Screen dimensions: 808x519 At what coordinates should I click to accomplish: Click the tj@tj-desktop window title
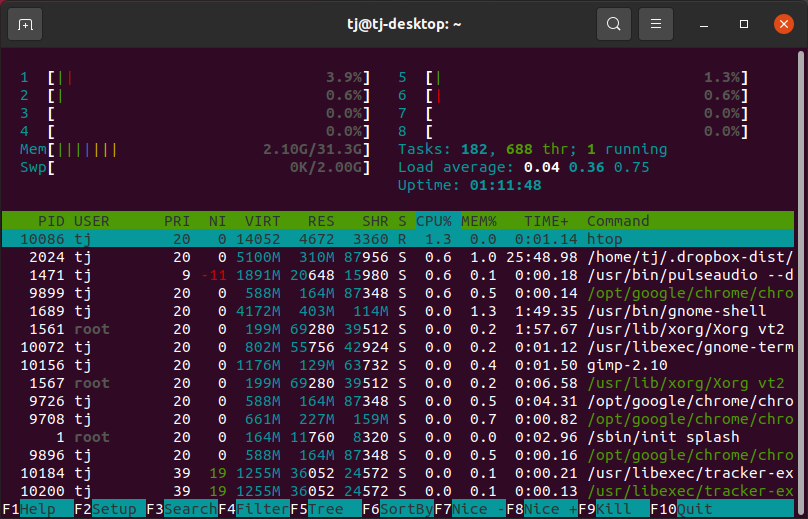[404, 24]
